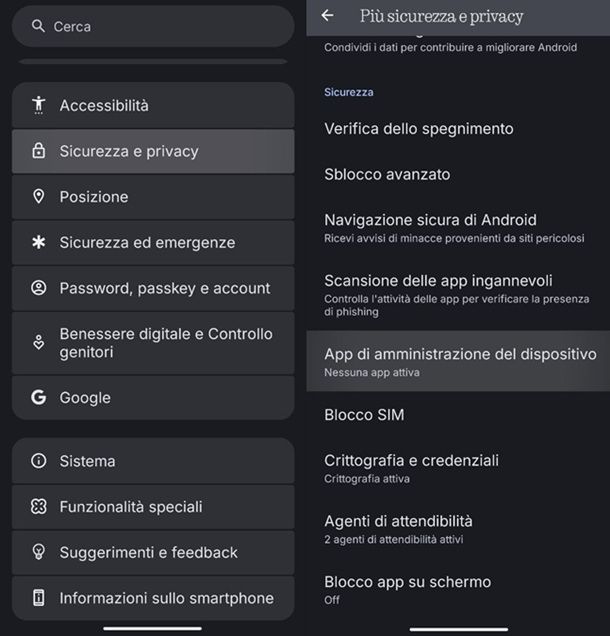This screenshot has width=610, height=636.
Task: Tap the Google G logo icon
Action: click(x=39, y=397)
